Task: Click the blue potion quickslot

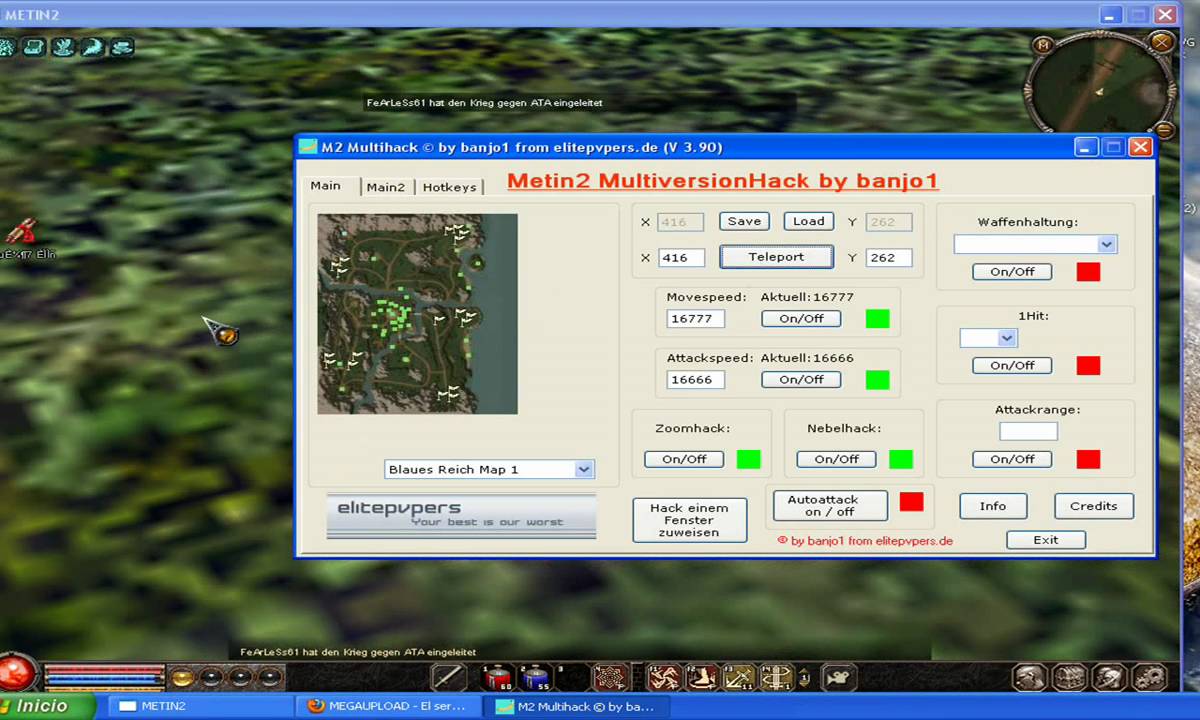Action: [x=535, y=677]
